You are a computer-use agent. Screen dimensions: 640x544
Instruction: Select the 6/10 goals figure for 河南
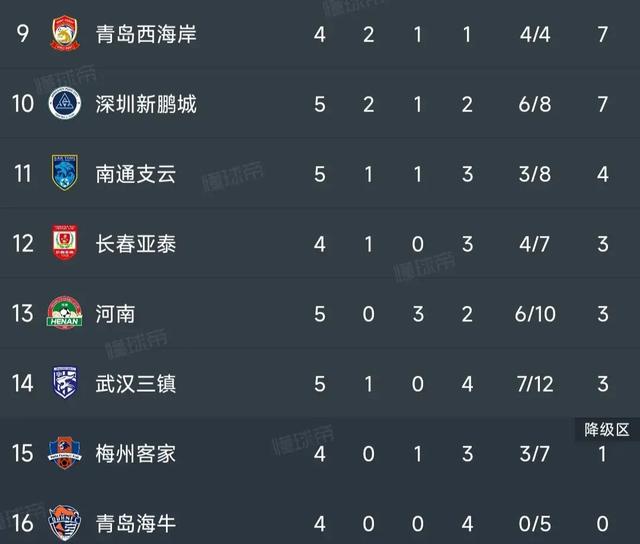535,314
